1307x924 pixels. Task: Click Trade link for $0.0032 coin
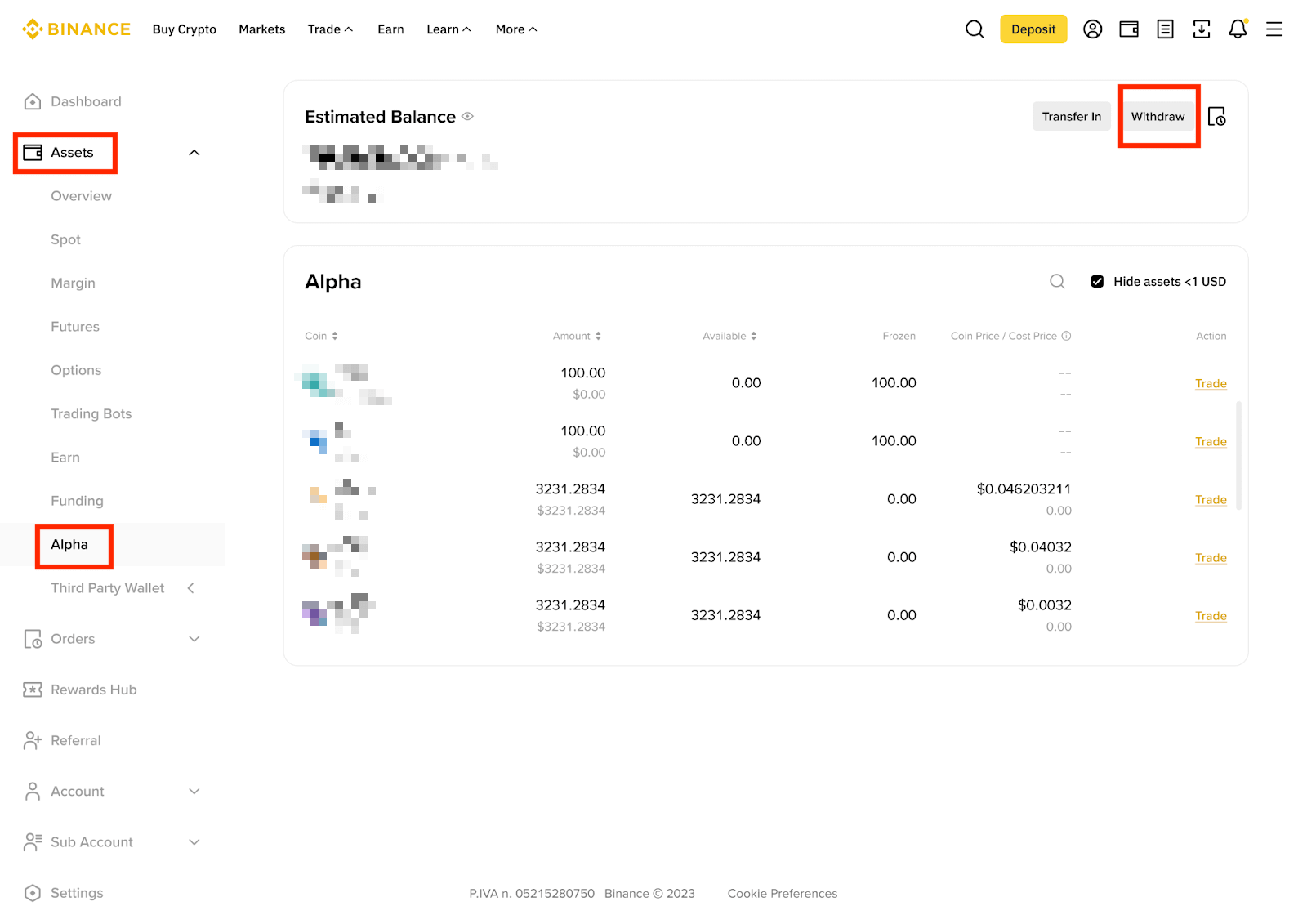pyautogui.click(x=1211, y=616)
